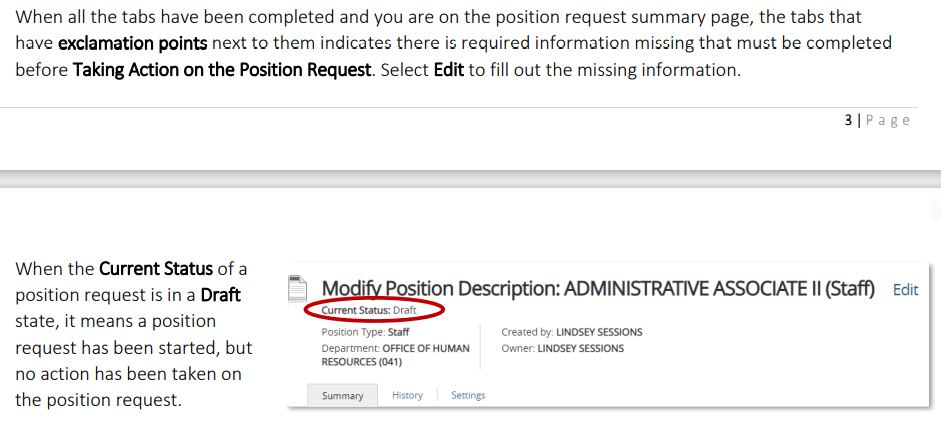
Task: Click the Edit link next to the title
Action: pyautogui.click(x=905, y=290)
